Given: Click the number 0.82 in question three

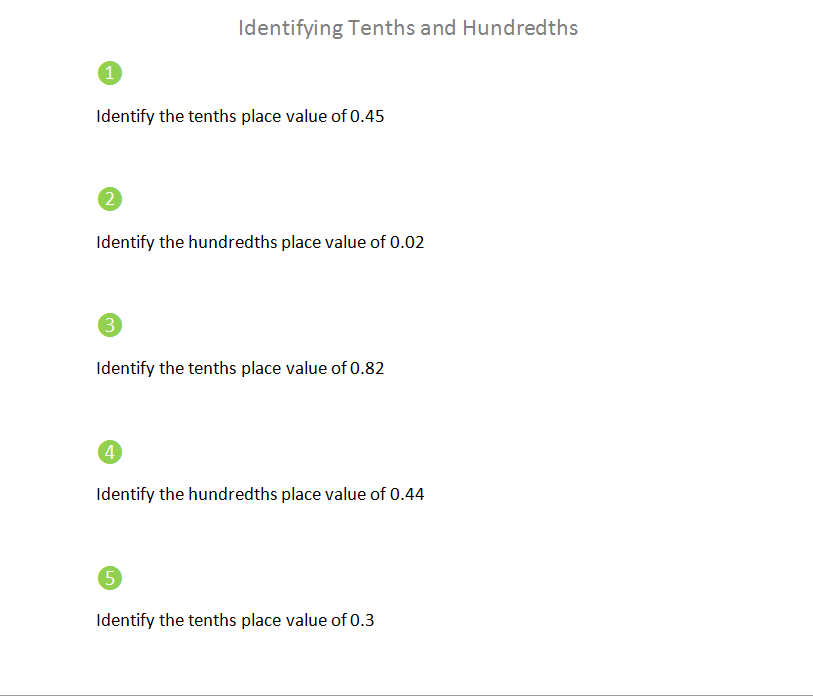Looking at the screenshot, I should pos(367,368).
